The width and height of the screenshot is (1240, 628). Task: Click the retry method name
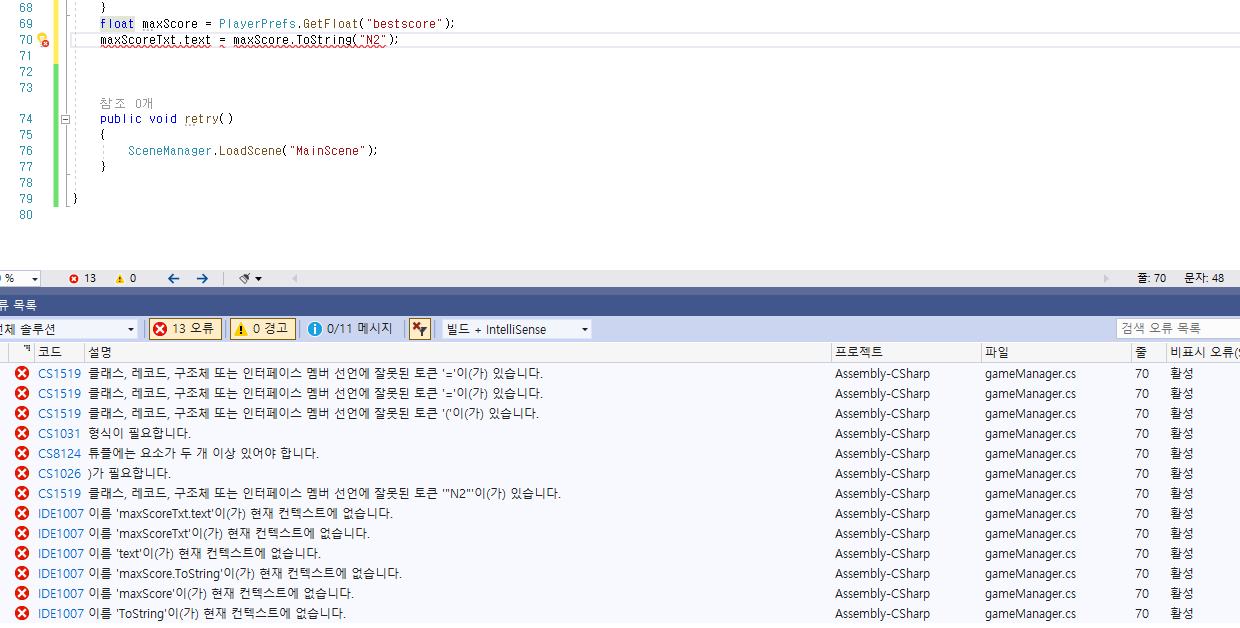201,119
